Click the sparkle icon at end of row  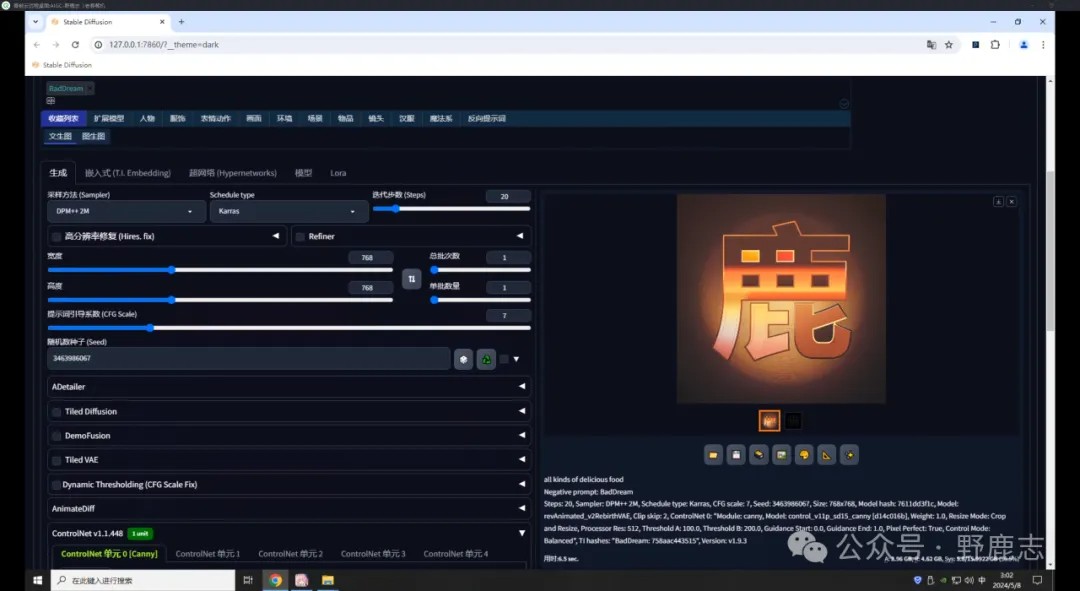coord(849,455)
